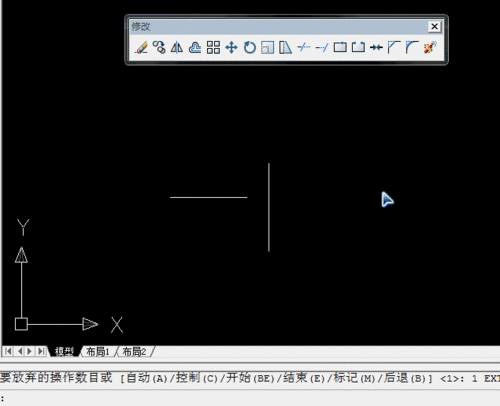The width and height of the screenshot is (500, 406).
Task: Select the Extend tool
Action: 322,47
